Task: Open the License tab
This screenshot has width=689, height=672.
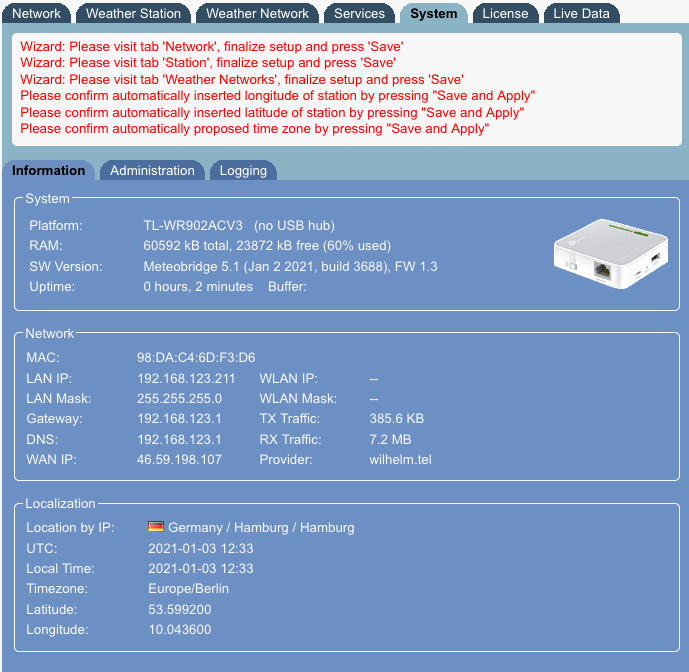Action: click(x=505, y=13)
